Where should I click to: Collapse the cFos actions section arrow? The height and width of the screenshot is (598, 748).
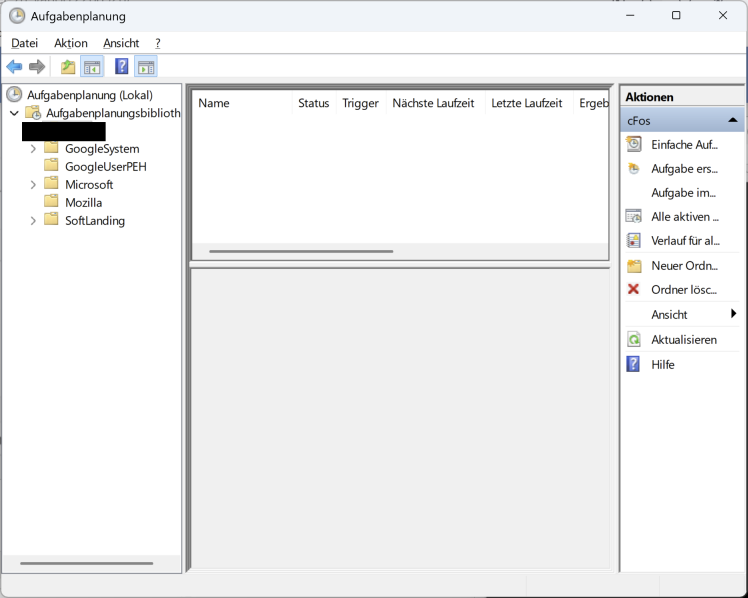733,120
